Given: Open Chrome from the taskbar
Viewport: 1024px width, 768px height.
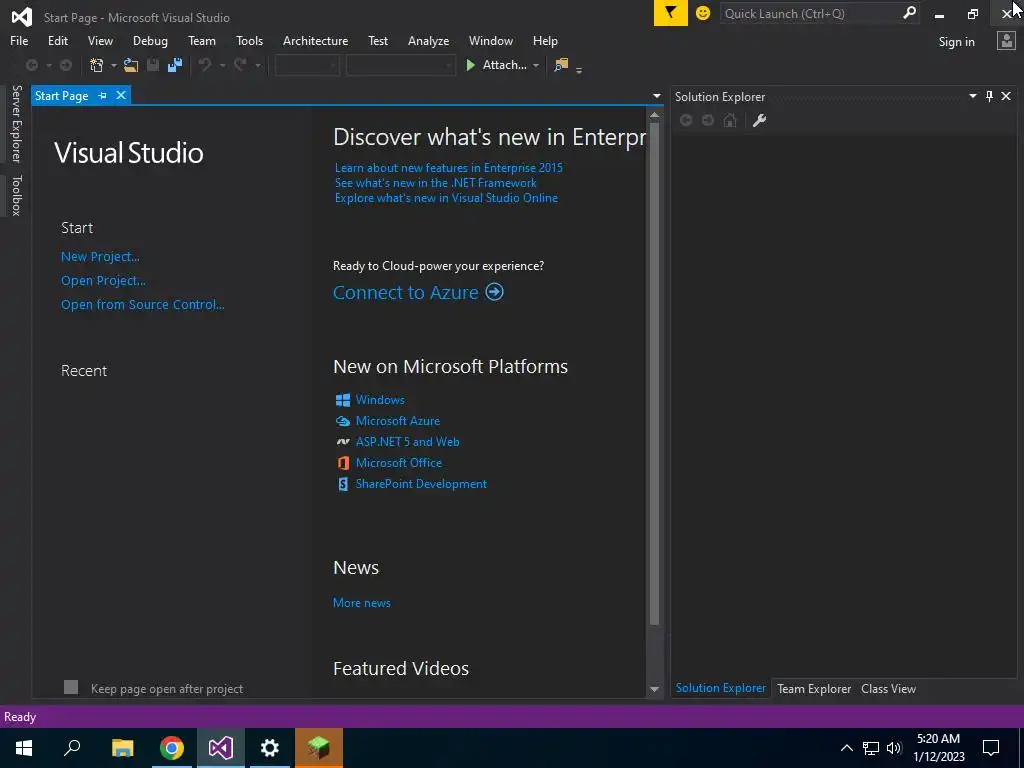Looking at the screenshot, I should pyautogui.click(x=172, y=748).
